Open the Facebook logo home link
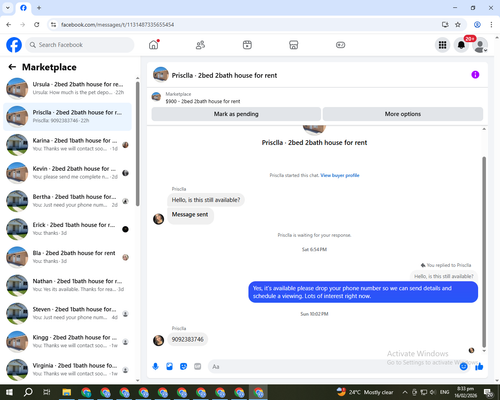Screen dimensions: 500x400 14,45
